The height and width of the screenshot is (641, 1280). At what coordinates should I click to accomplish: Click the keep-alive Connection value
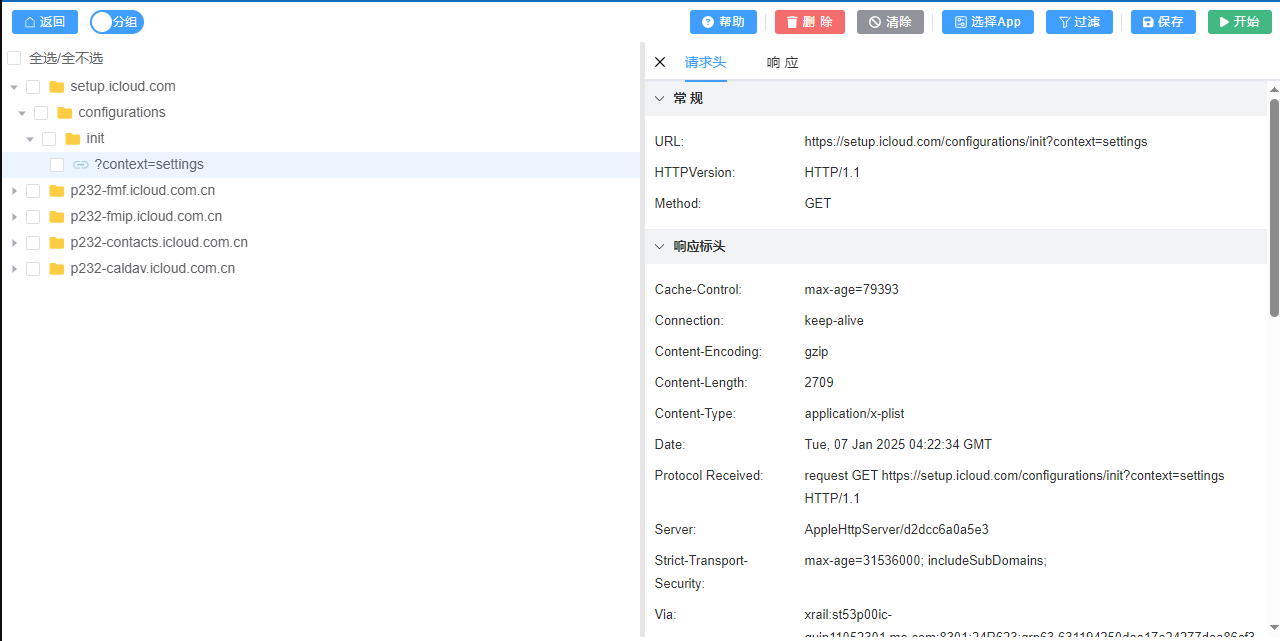coord(834,321)
